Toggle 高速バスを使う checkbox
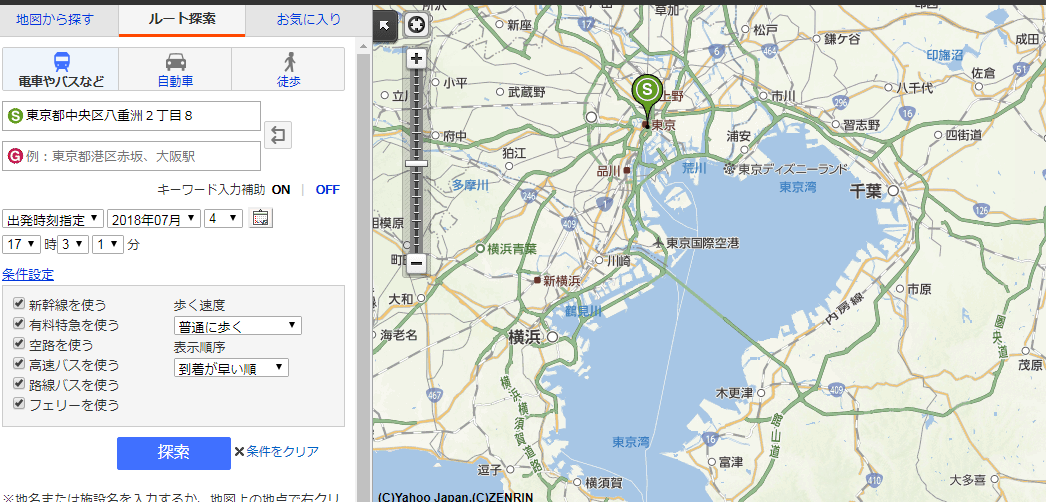The image size is (1046, 502). [19, 363]
